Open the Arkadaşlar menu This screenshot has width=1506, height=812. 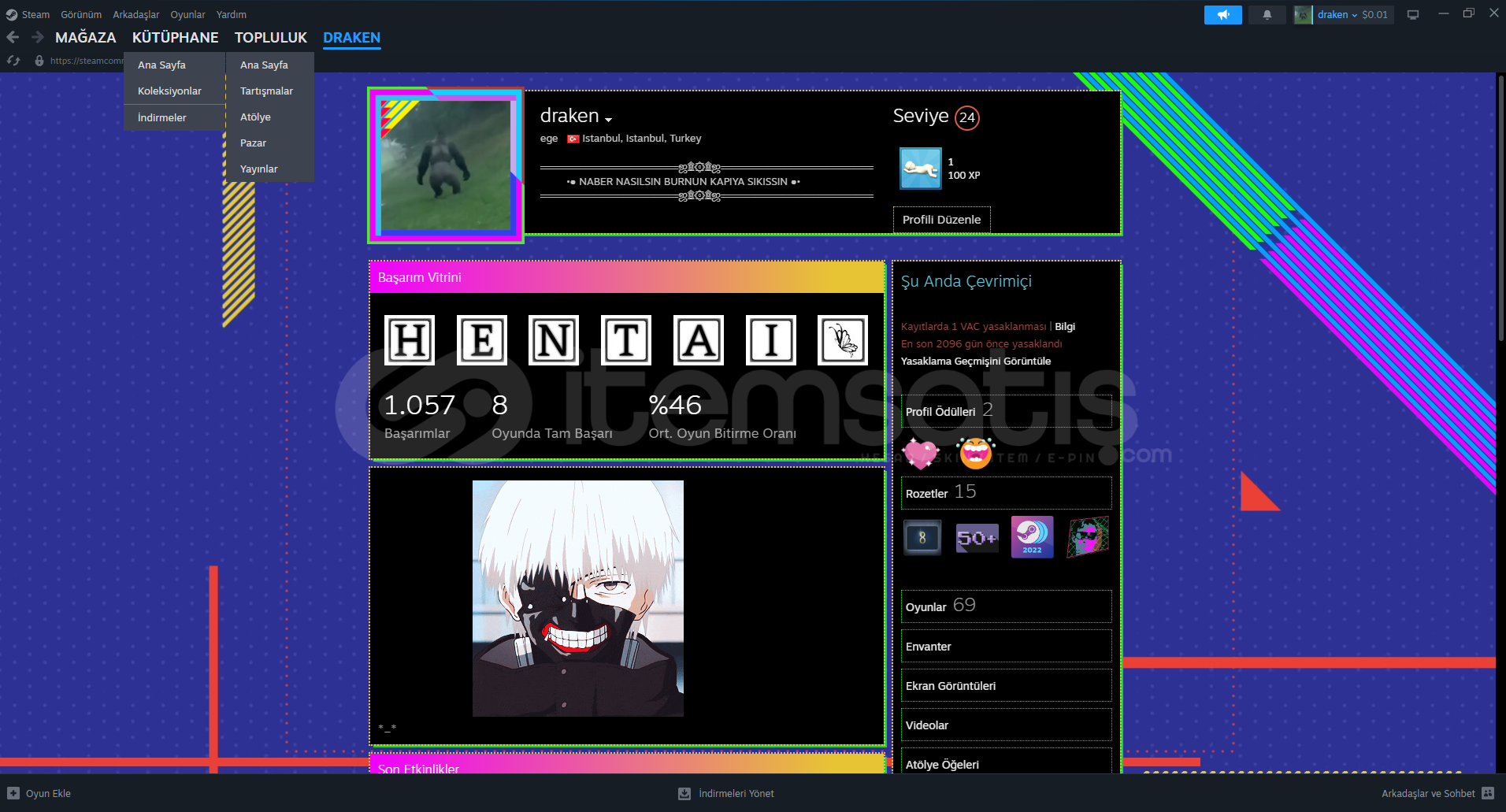(136, 14)
